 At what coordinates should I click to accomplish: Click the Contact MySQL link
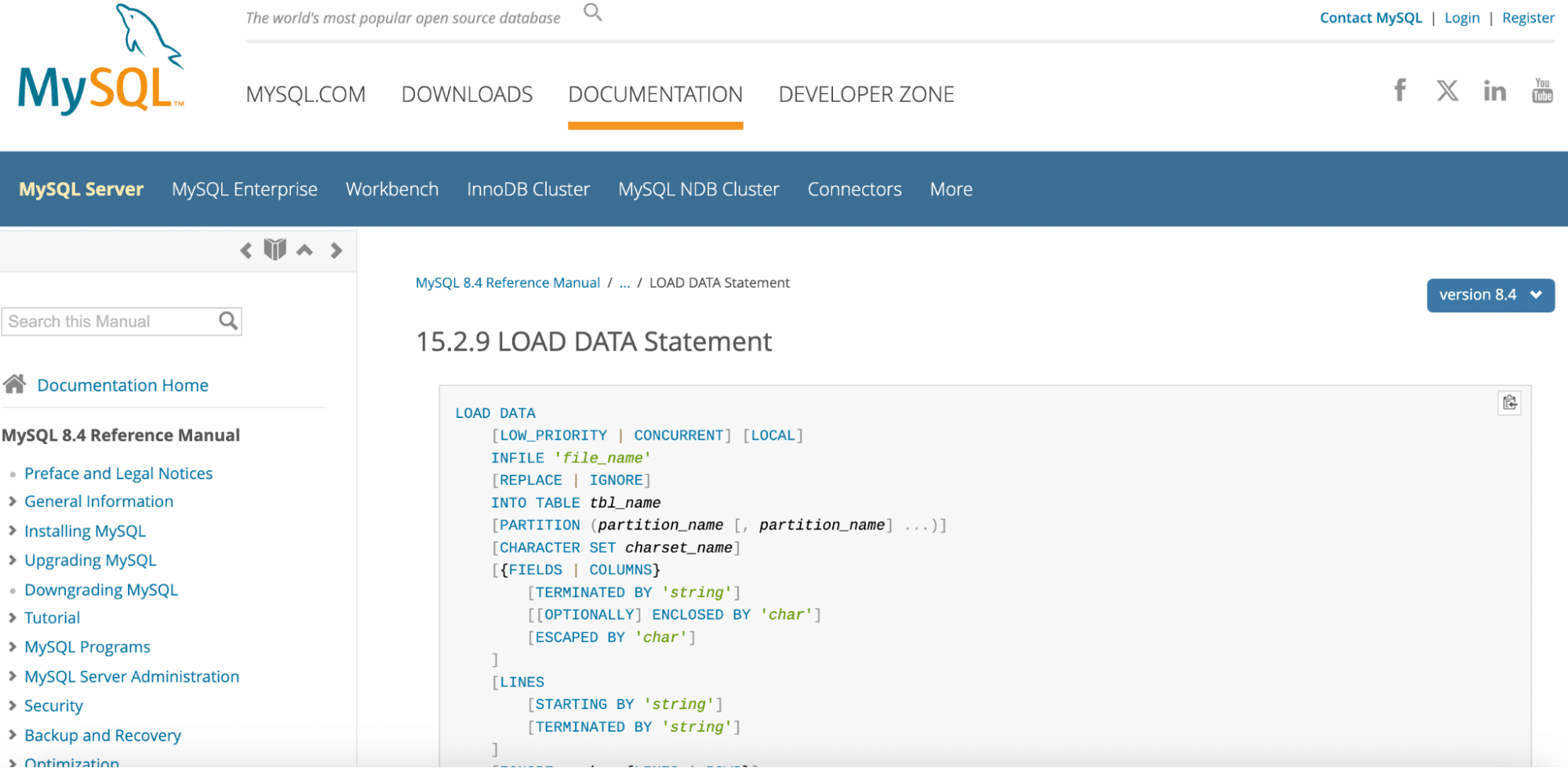point(1370,18)
